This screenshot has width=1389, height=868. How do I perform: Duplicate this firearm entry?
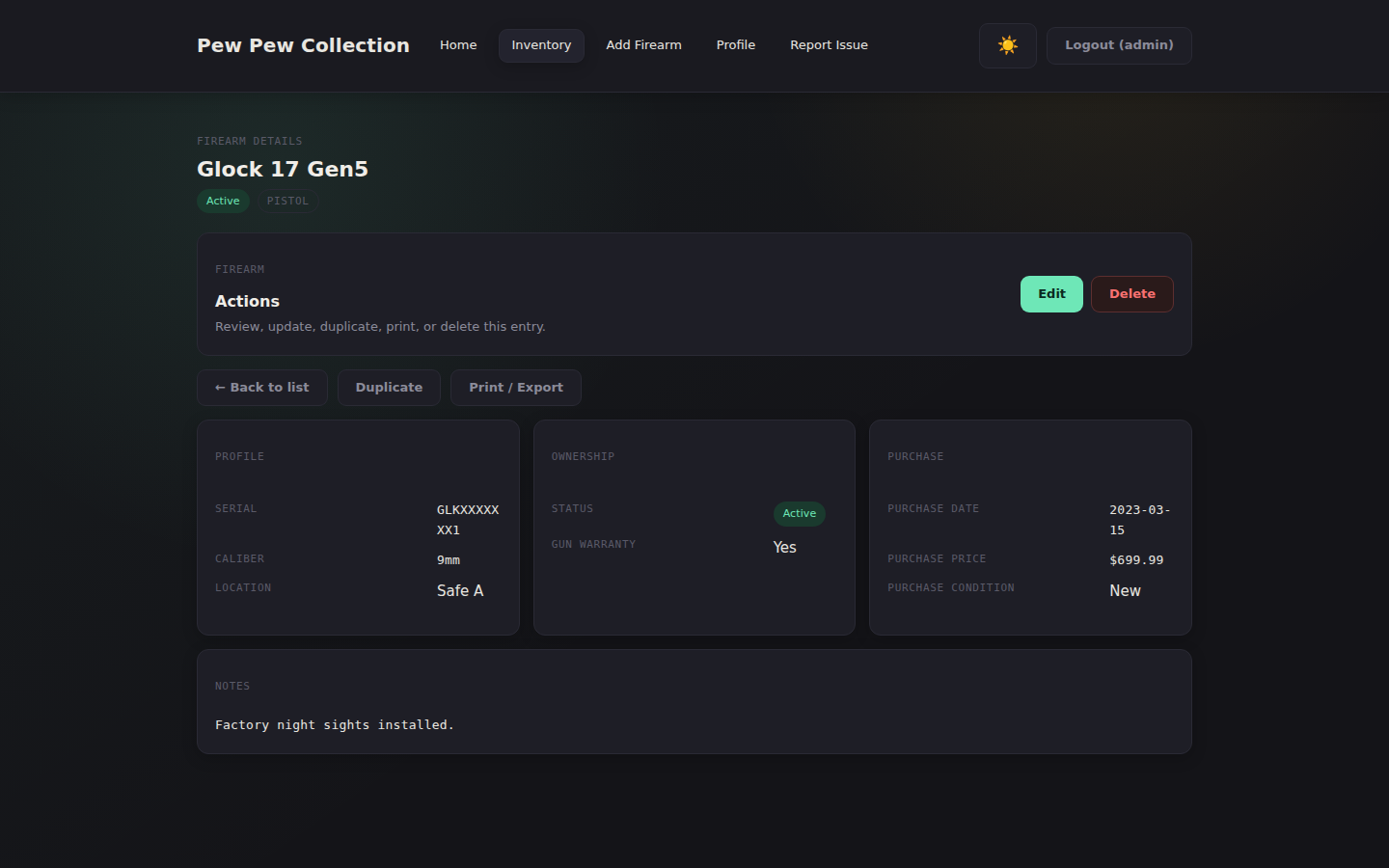(389, 388)
